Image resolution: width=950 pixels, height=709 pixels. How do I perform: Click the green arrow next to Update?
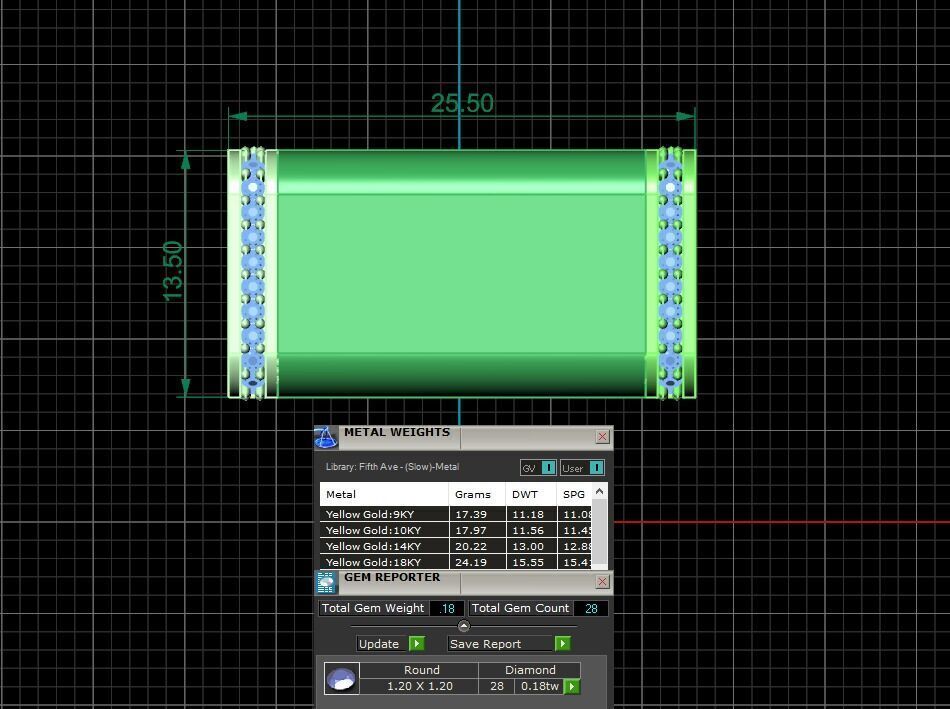(417, 644)
